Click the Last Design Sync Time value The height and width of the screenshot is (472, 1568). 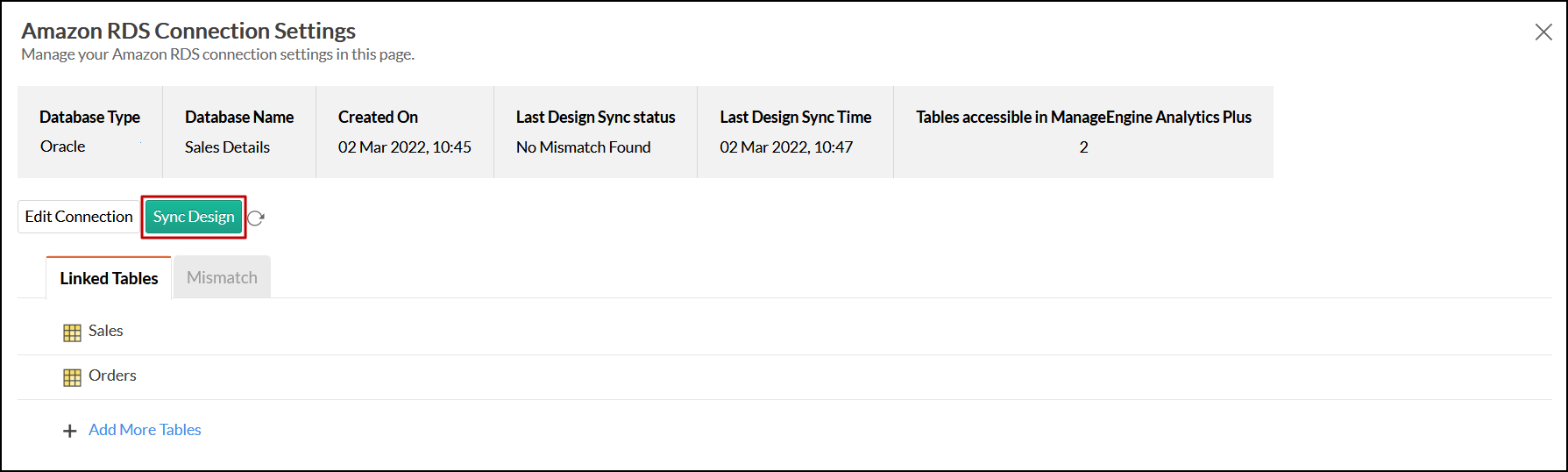pos(786,147)
